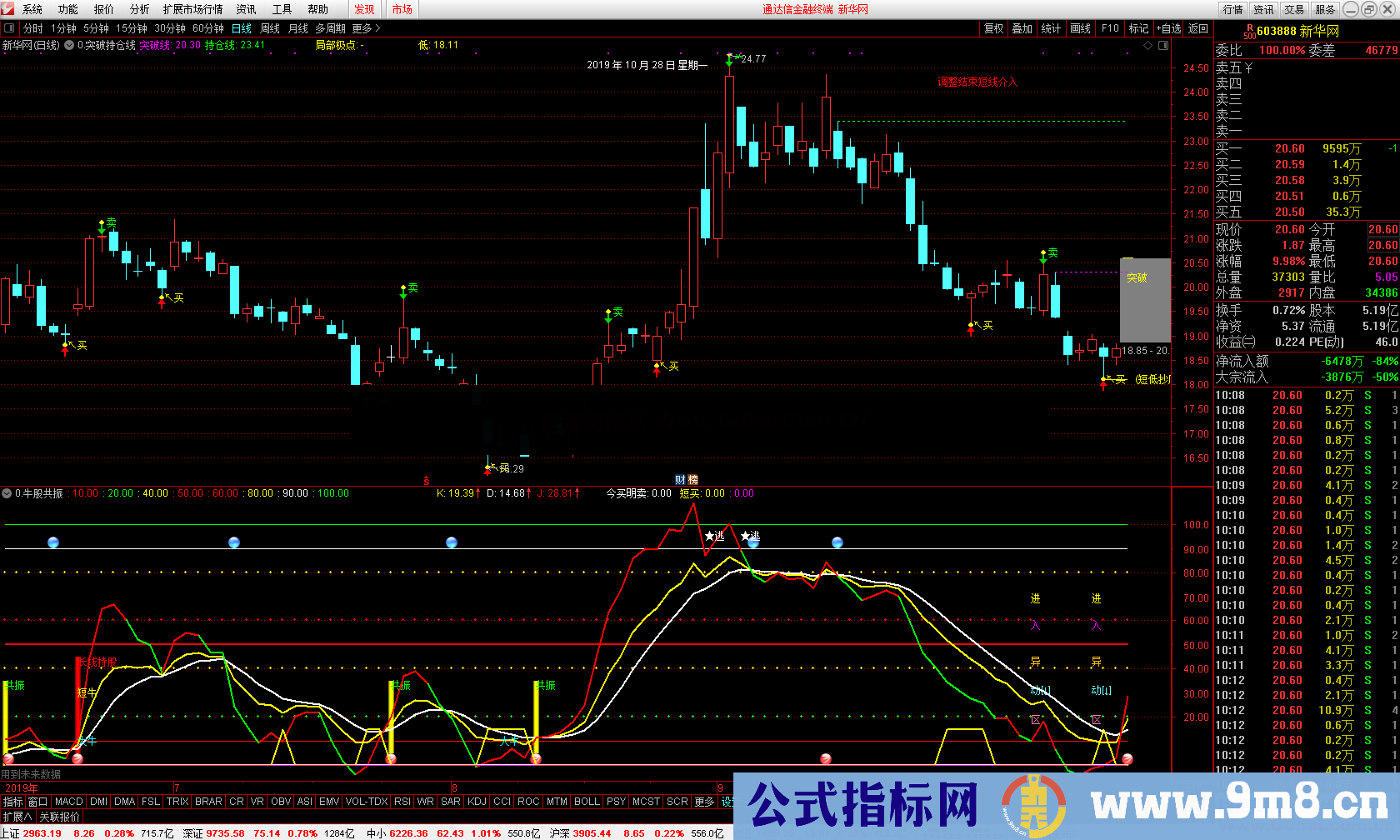Open the 画线 drawing tool
The width and height of the screenshot is (1400, 840).
click(1080, 27)
